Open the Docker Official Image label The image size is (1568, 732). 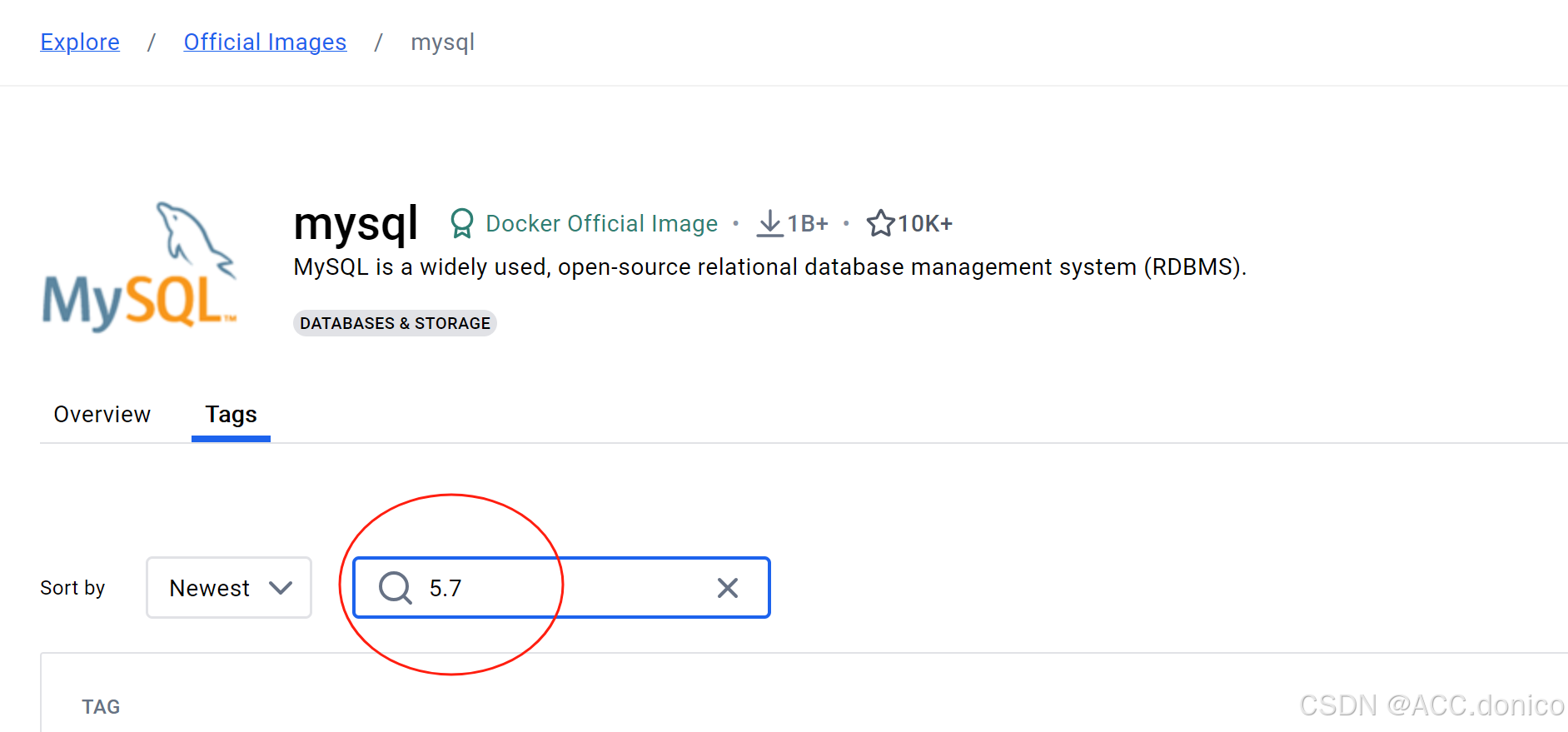601,223
